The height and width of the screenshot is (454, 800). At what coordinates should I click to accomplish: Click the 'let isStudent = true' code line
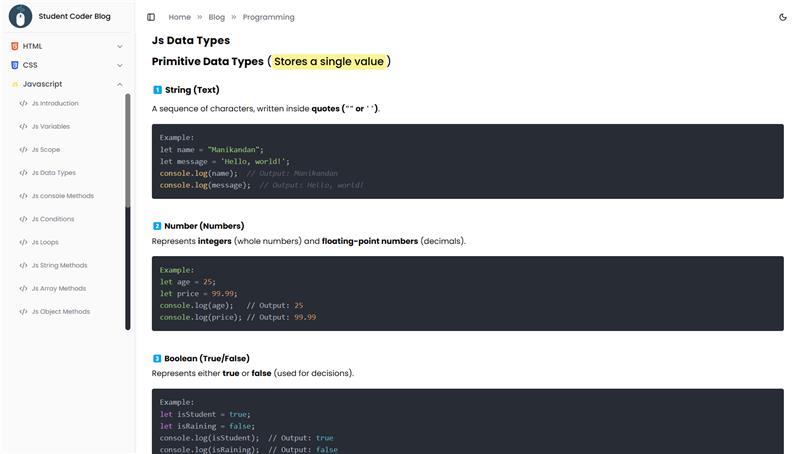pyautogui.click(x=205, y=414)
